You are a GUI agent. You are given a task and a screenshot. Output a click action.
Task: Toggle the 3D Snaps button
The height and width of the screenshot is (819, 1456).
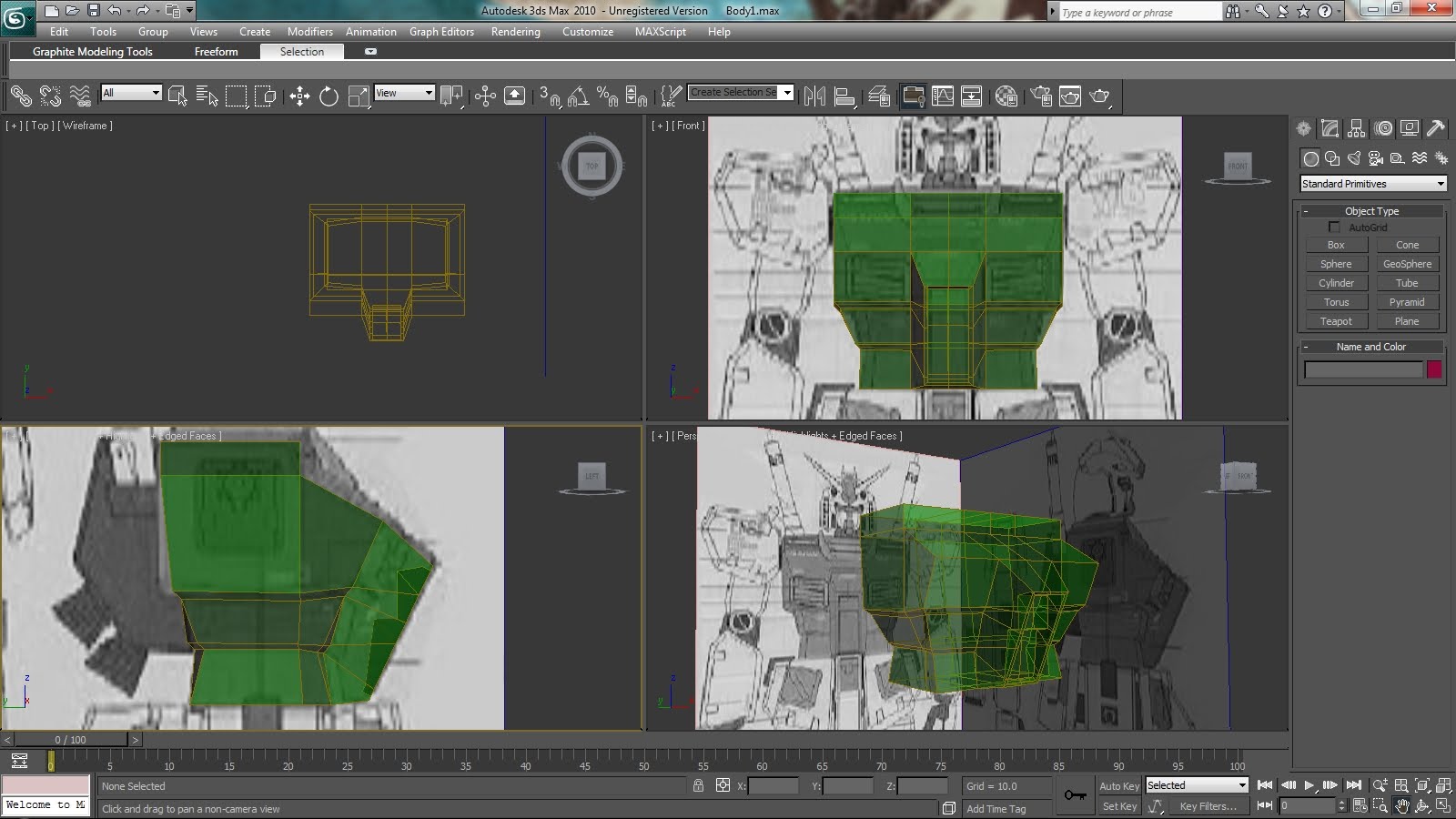(x=550, y=96)
